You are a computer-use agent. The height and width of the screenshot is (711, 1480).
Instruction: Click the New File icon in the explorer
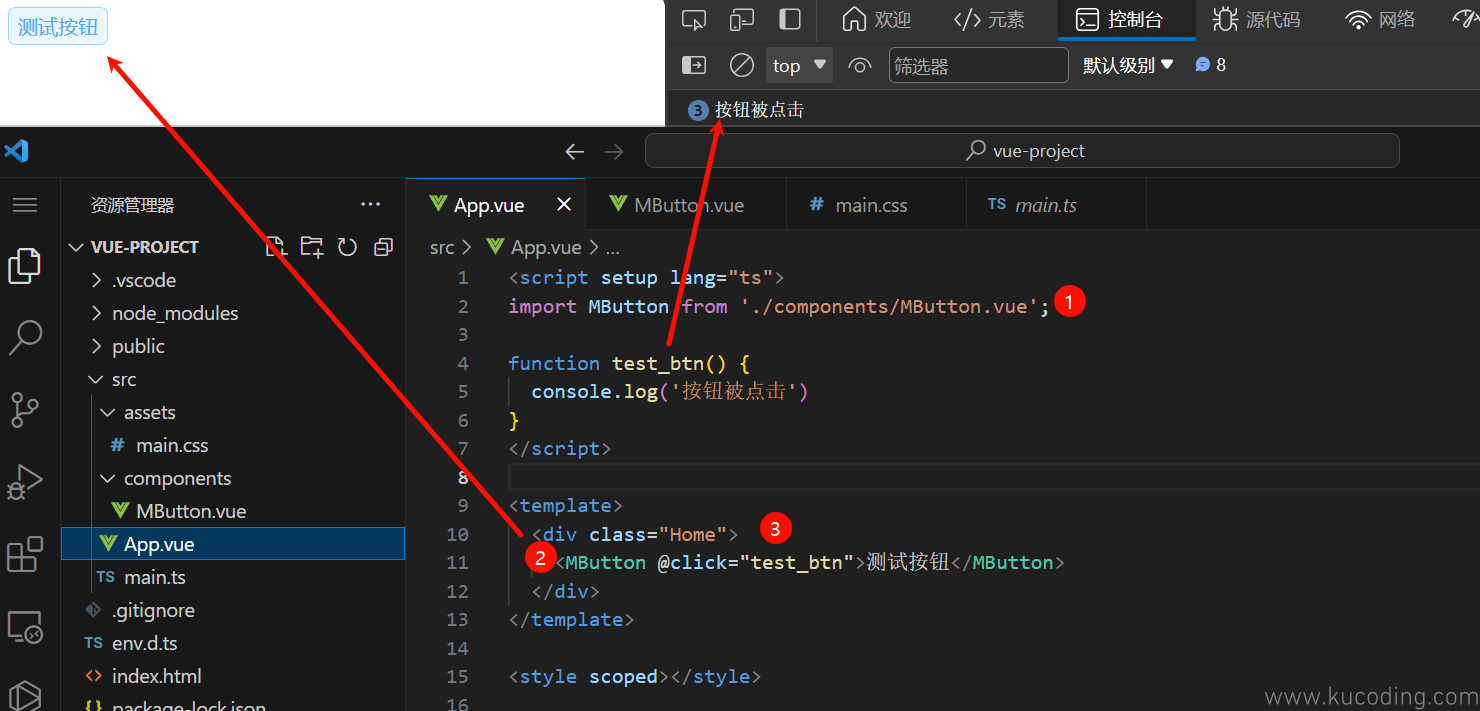coord(276,247)
